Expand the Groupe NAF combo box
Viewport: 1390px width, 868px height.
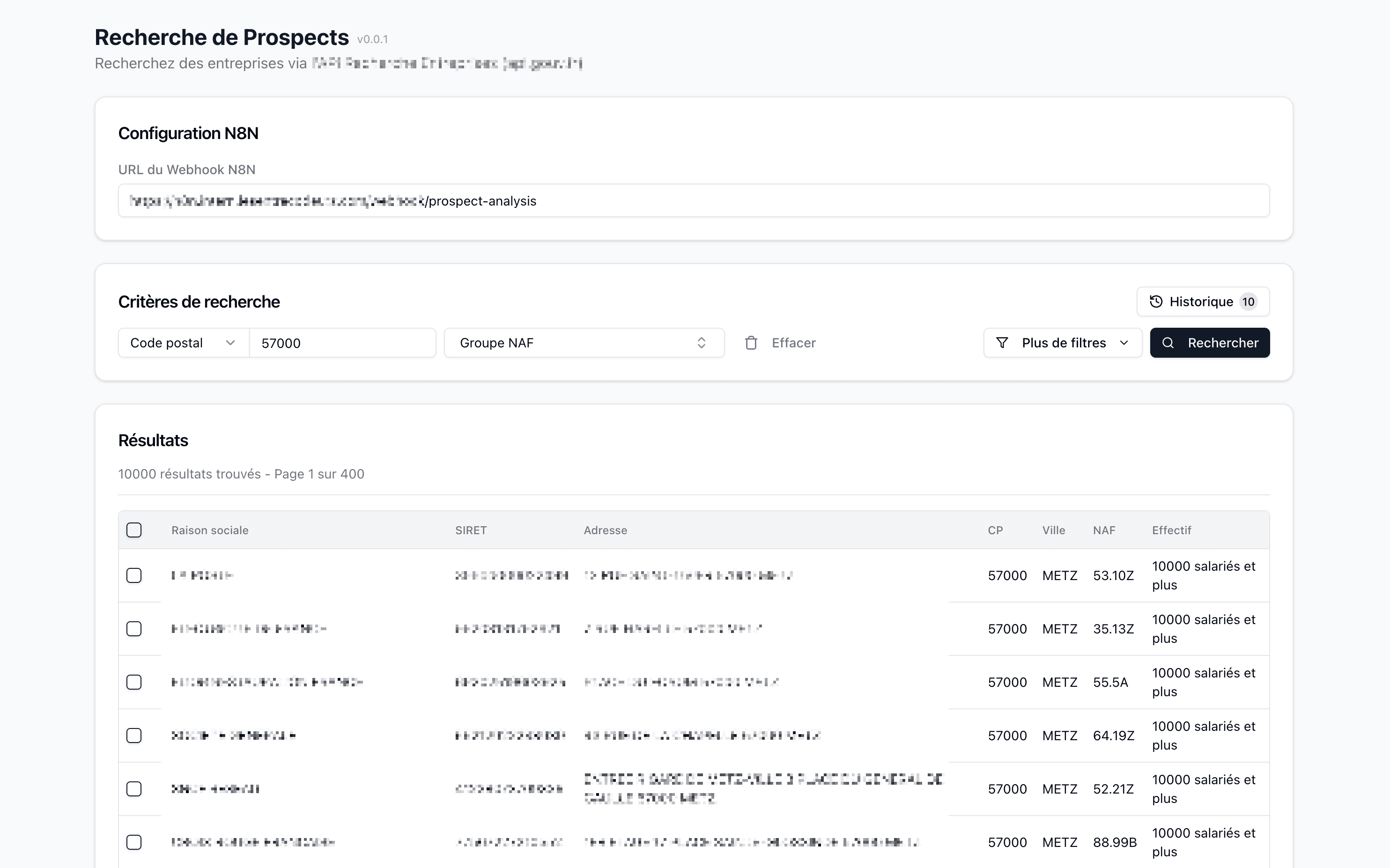(x=584, y=343)
